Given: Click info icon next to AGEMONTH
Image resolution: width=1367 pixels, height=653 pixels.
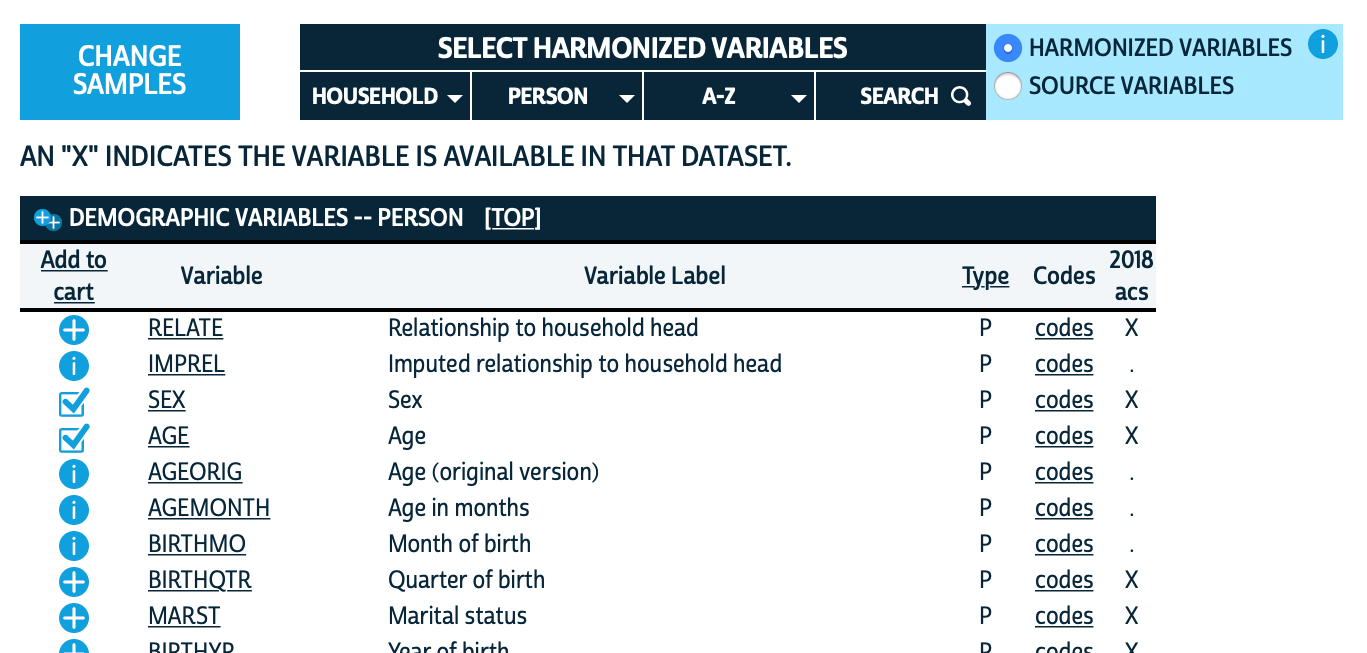Looking at the screenshot, I should tap(74, 510).
